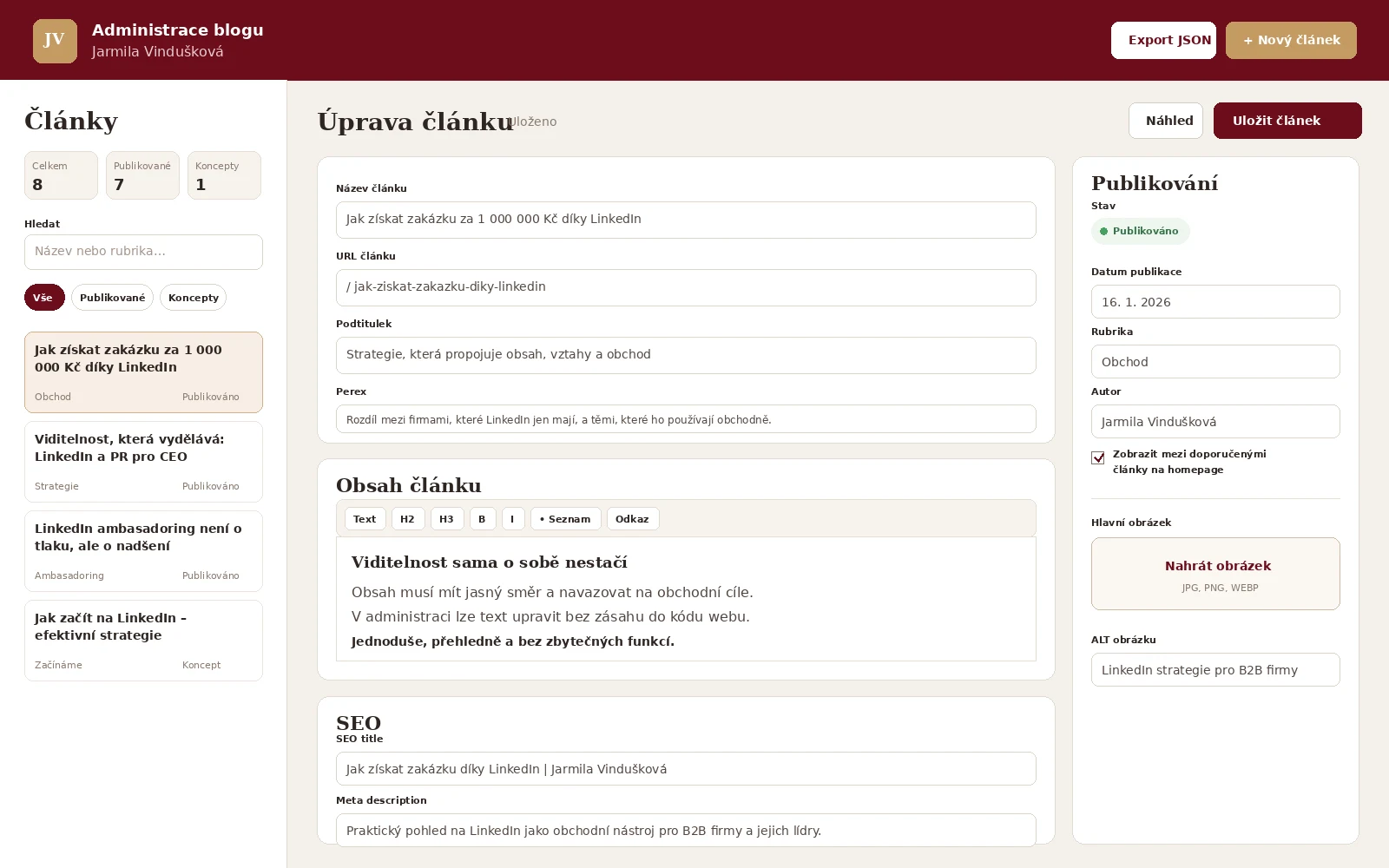Switch to the Publikované filter
Viewport: 1389px width, 868px height.
pos(113,298)
